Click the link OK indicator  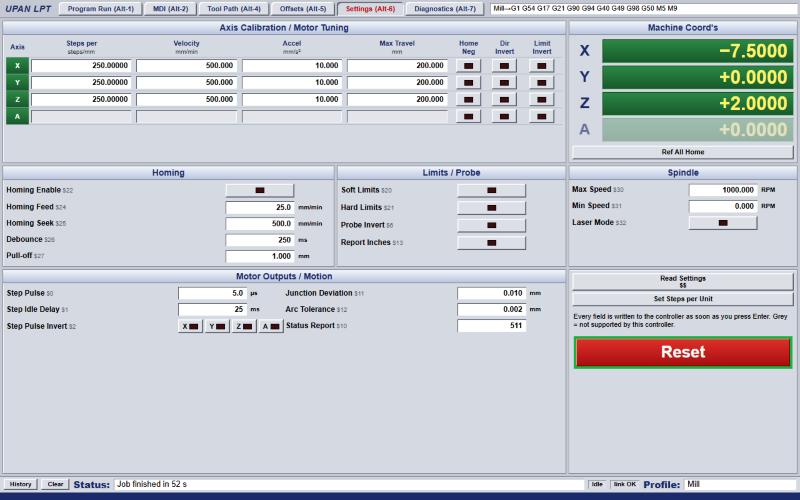click(x=624, y=484)
